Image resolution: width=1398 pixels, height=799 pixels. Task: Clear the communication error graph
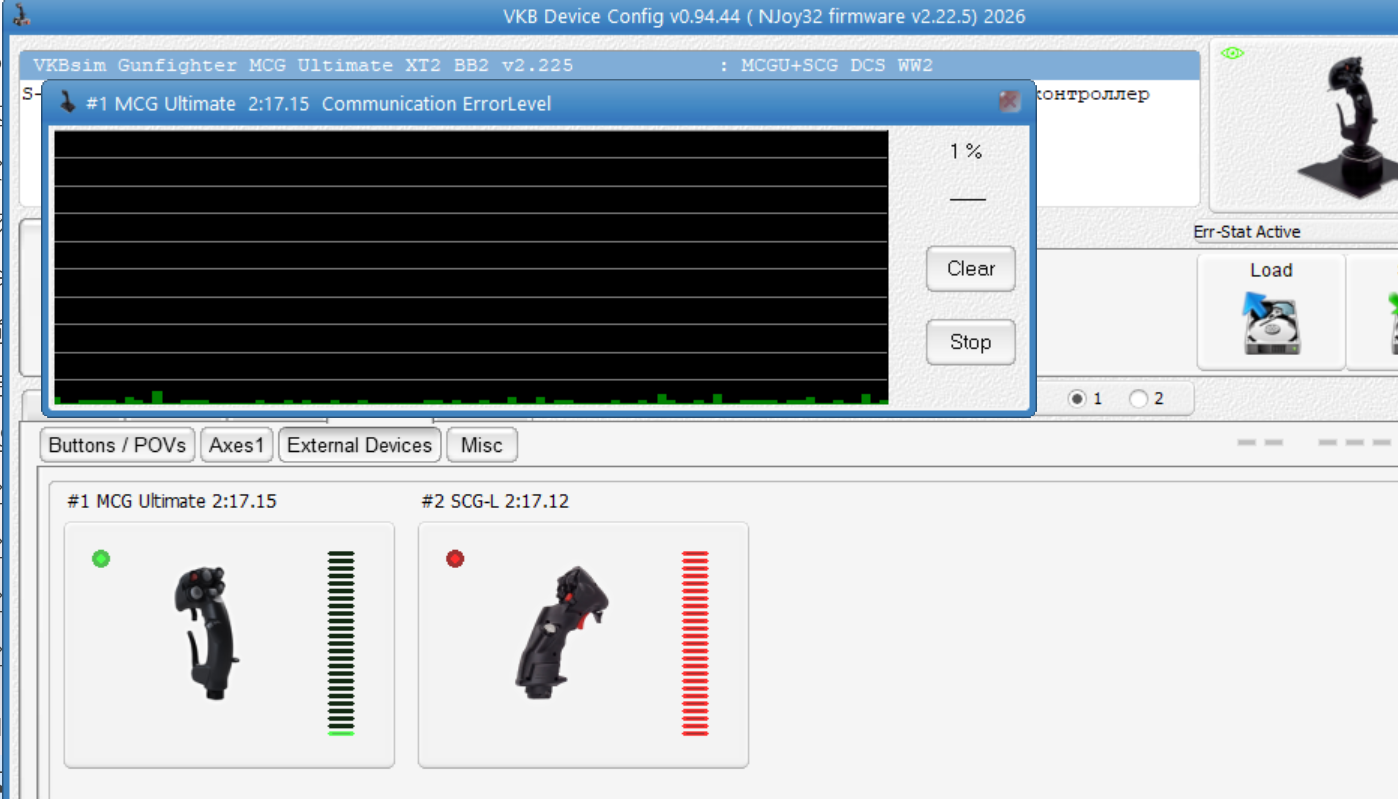click(971, 269)
